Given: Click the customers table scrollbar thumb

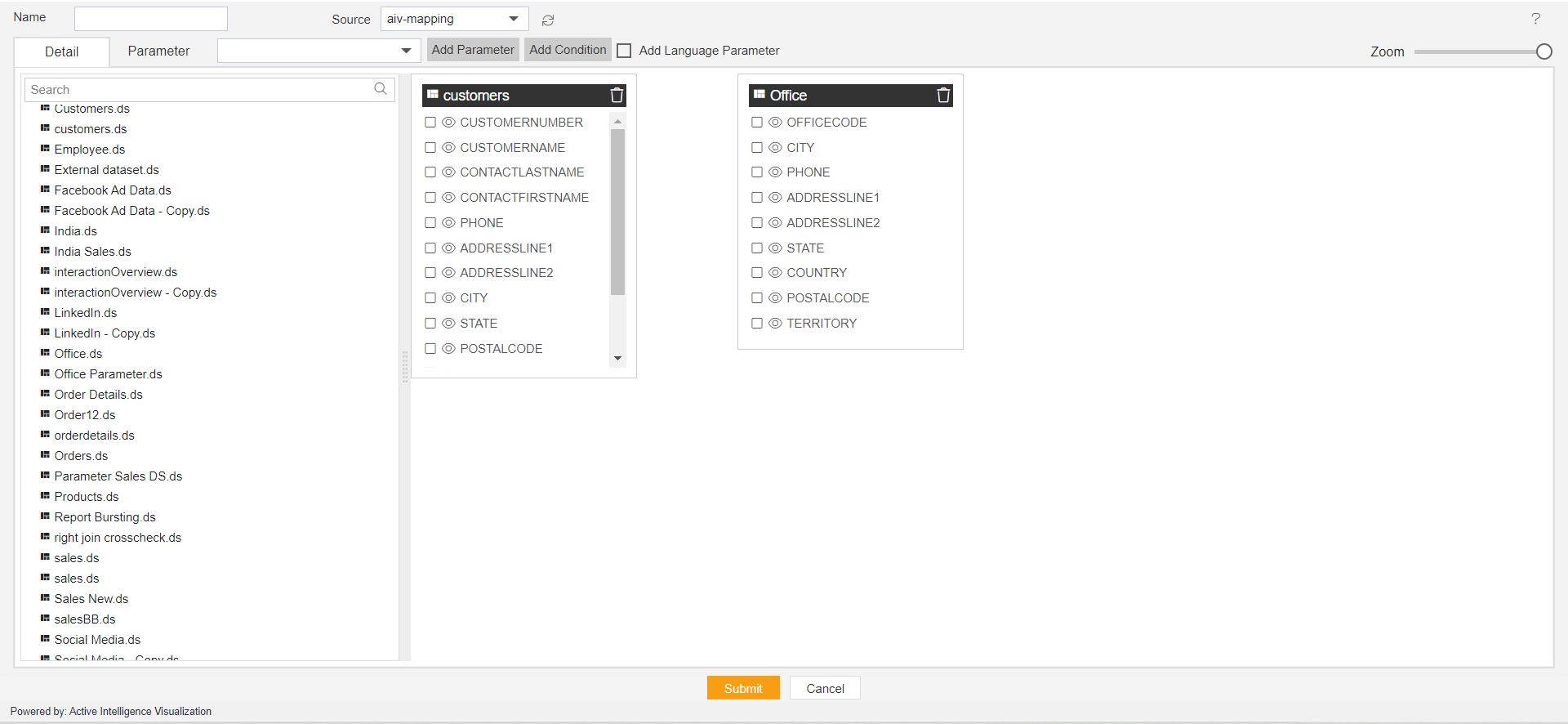Looking at the screenshot, I should click(617, 212).
